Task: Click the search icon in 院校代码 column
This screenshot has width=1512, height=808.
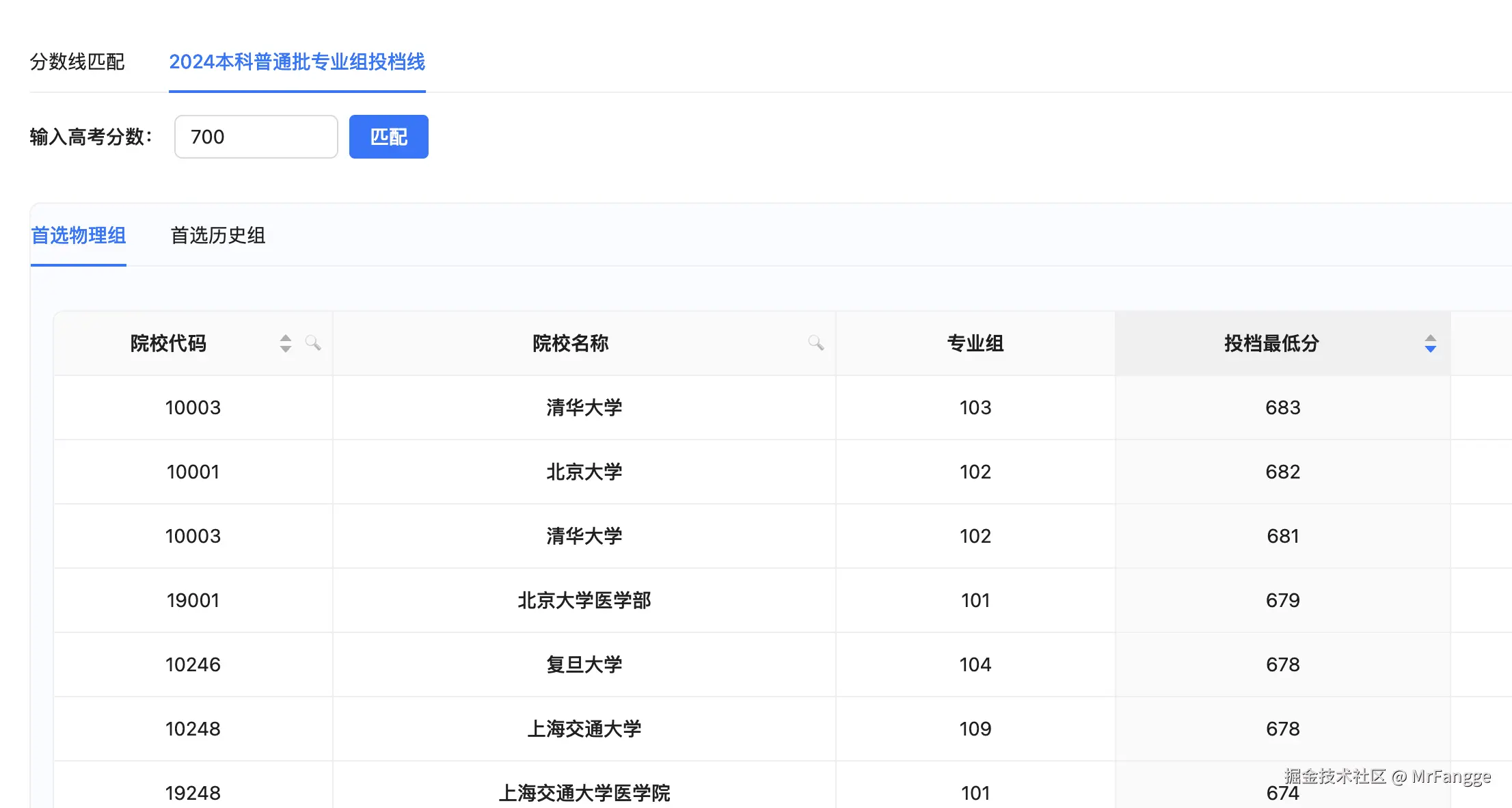Action: (313, 342)
